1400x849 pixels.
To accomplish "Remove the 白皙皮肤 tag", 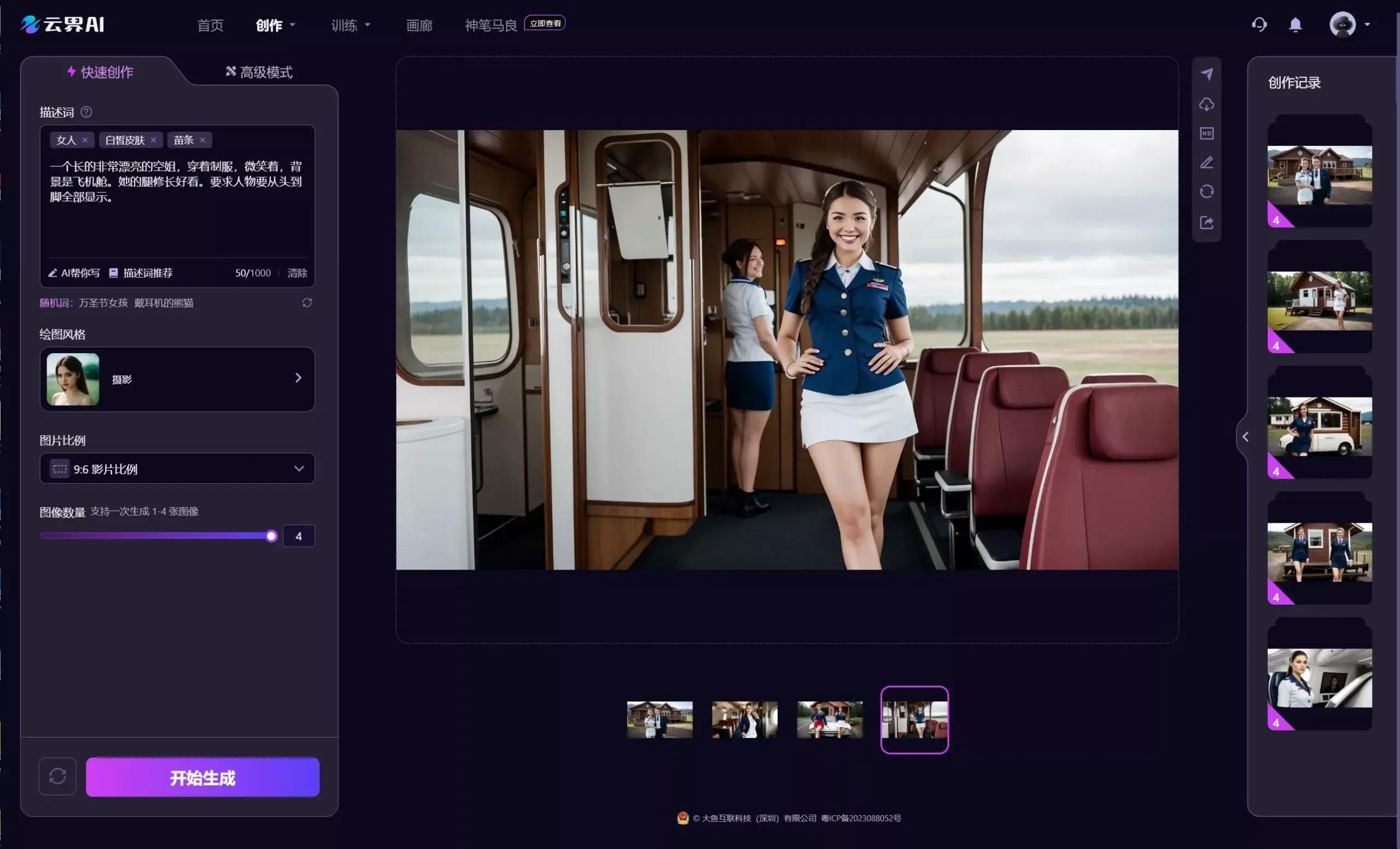I will (154, 140).
